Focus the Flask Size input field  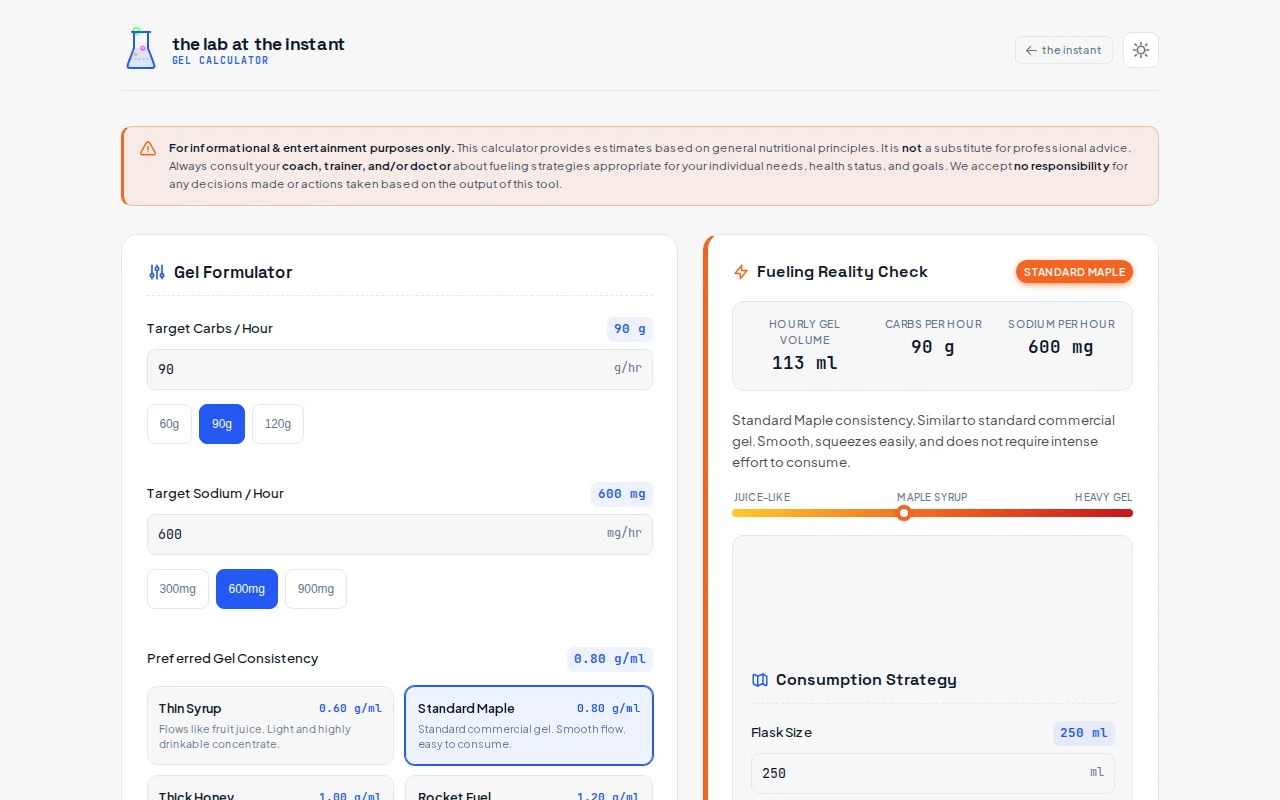[x=933, y=773]
